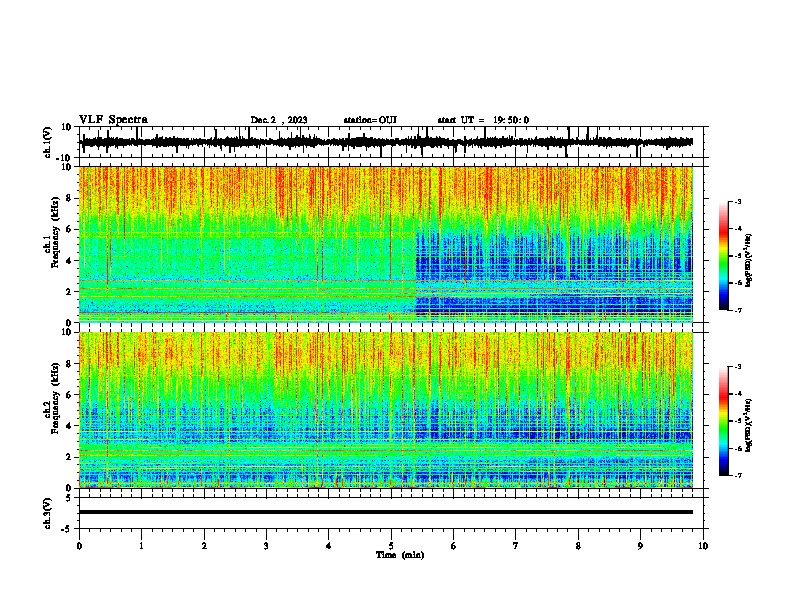Click the ch.1 spectrogram color scale bar
This screenshot has height=612, width=792.
click(x=723, y=256)
